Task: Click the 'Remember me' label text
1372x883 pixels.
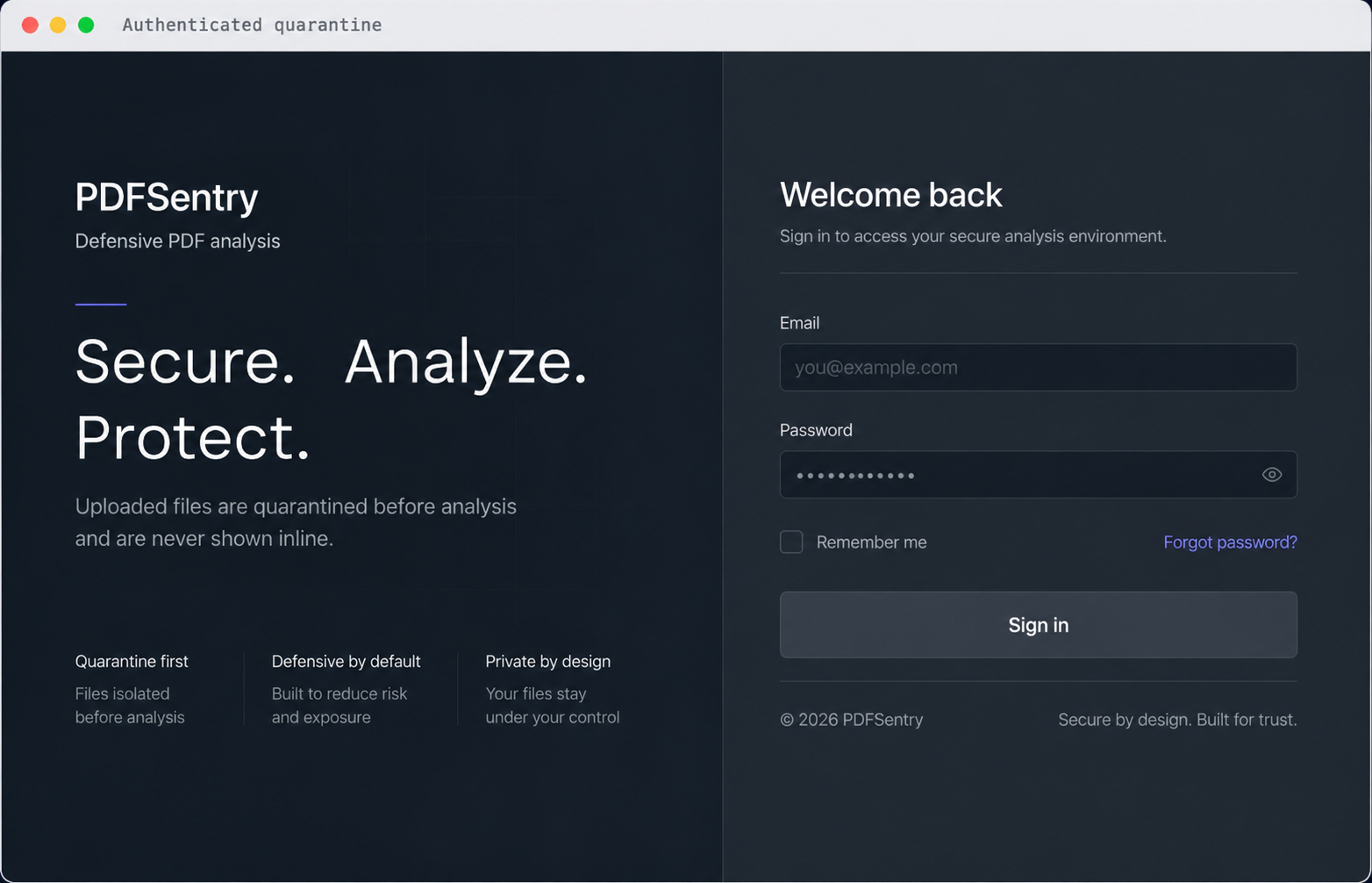Action: click(x=871, y=542)
